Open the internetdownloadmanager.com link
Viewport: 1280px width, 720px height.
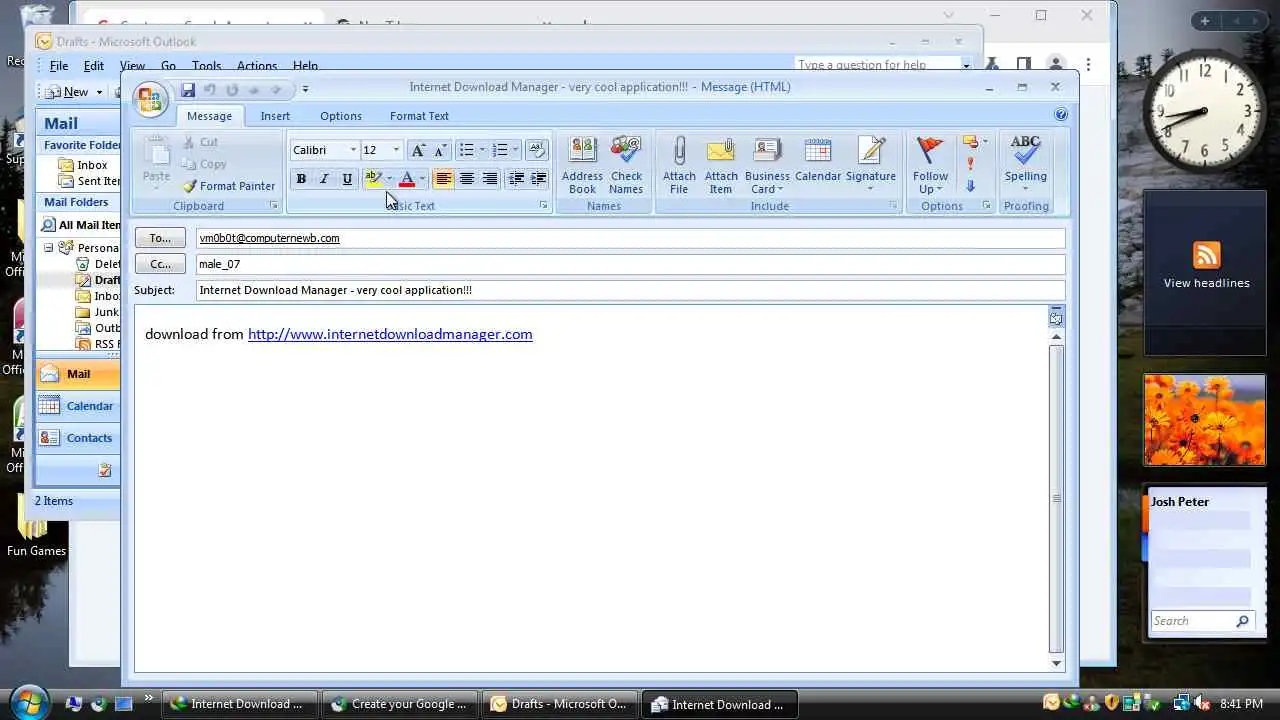390,334
